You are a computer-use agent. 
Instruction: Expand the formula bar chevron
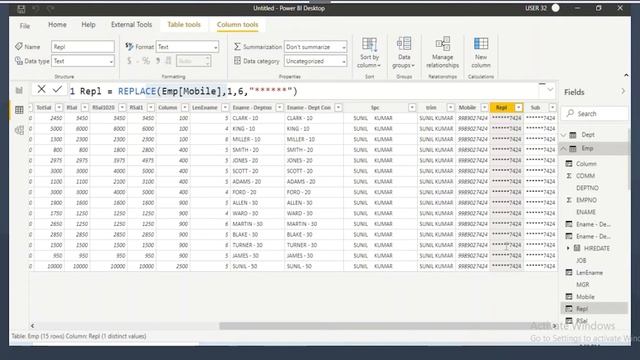[550, 89]
